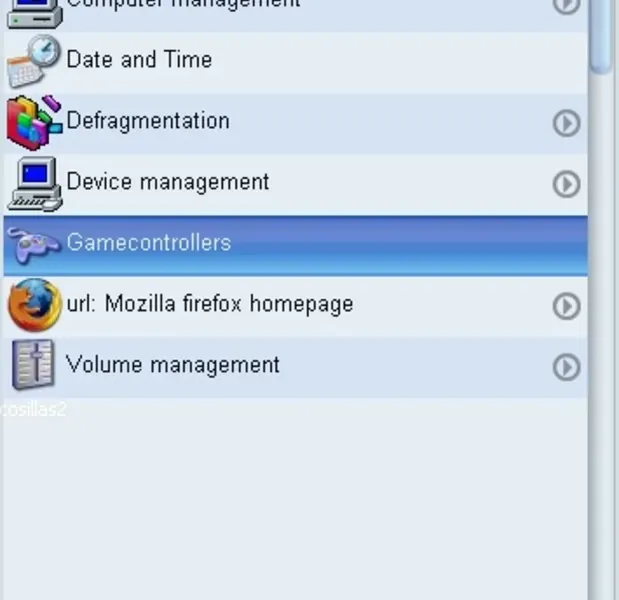Open the Defragmentation text label
Image resolution: width=619 pixels, height=600 pixels.
point(148,121)
